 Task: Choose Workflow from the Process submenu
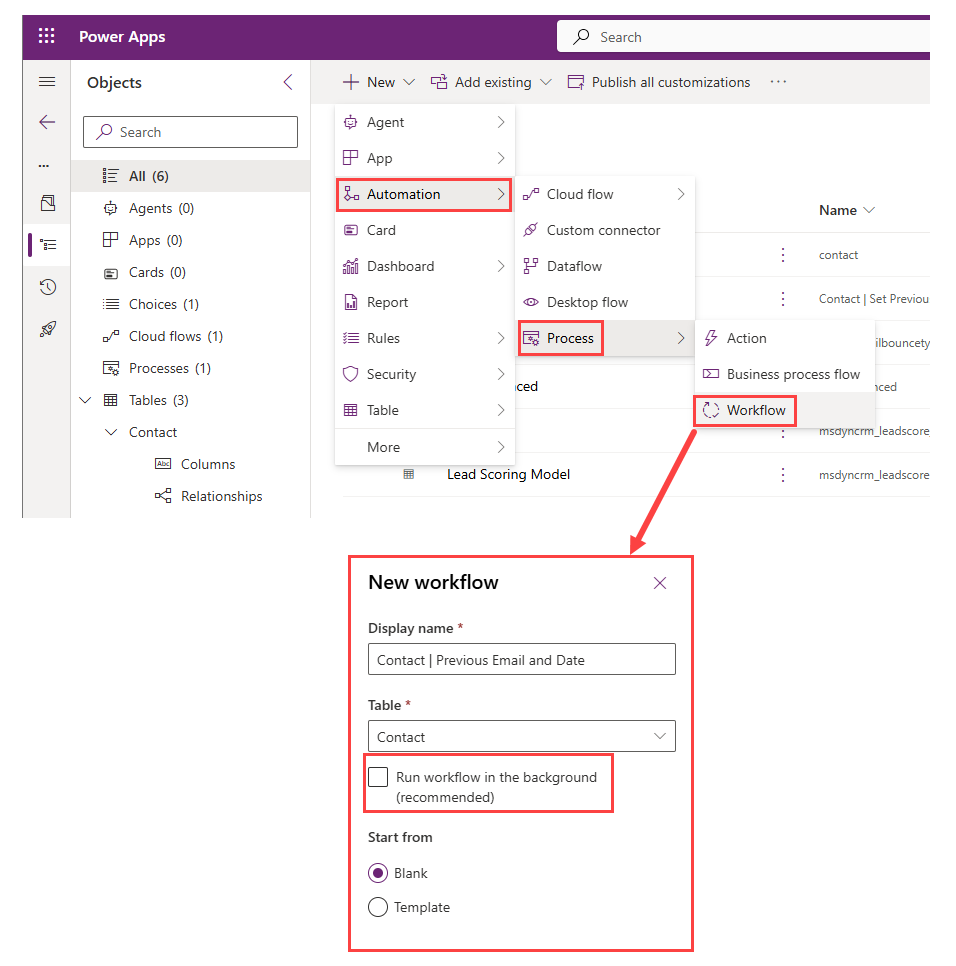[x=785, y=410]
